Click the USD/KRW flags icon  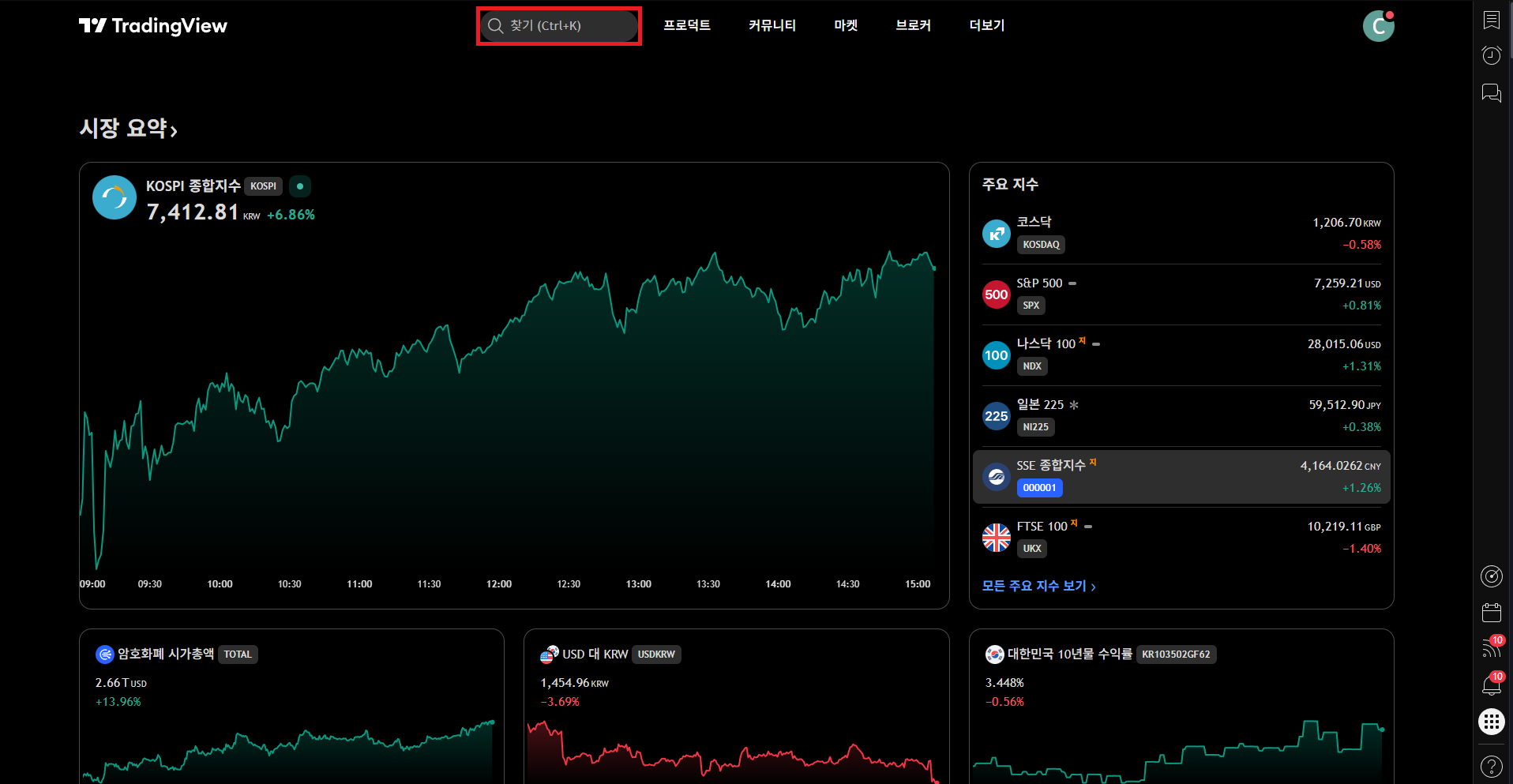point(550,655)
